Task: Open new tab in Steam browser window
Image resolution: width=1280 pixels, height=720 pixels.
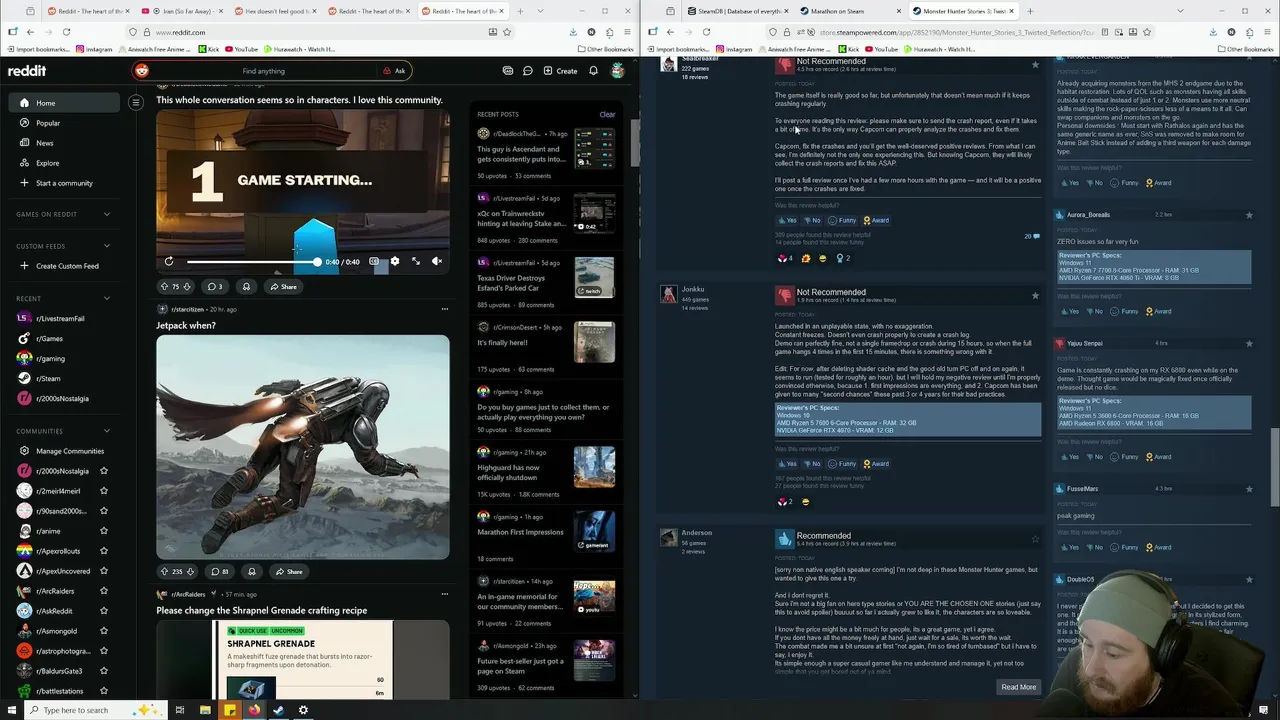Action: tap(1030, 11)
